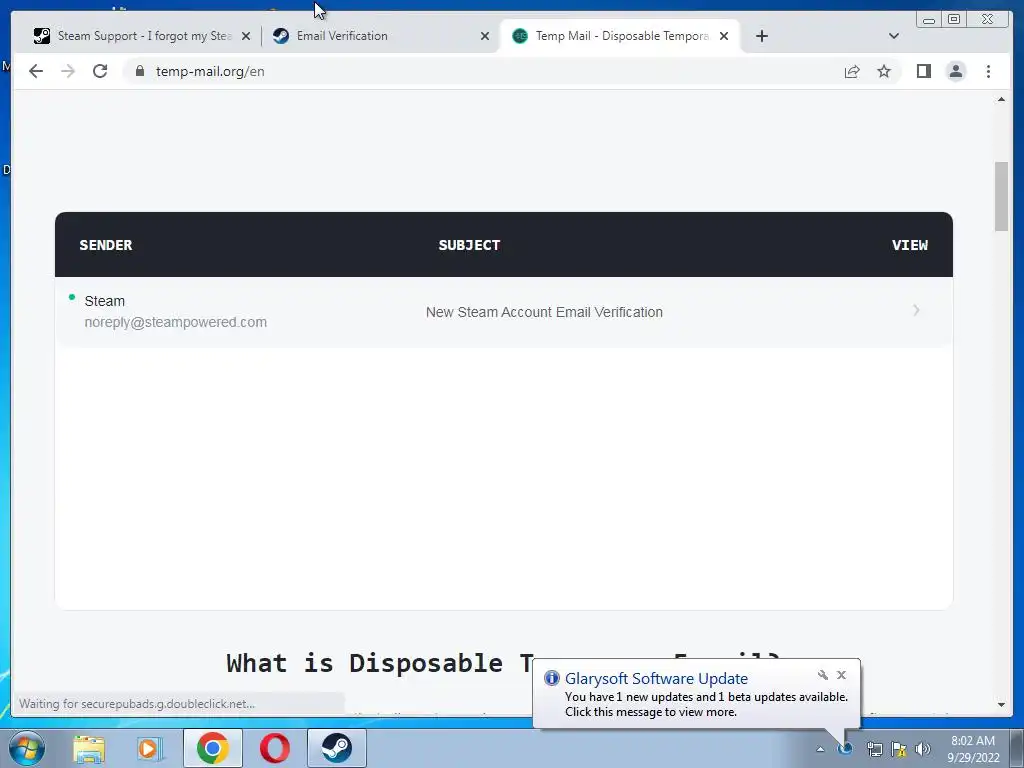The height and width of the screenshot is (768, 1024).
Task: Click the VIEW column header
Action: pyautogui.click(x=910, y=245)
